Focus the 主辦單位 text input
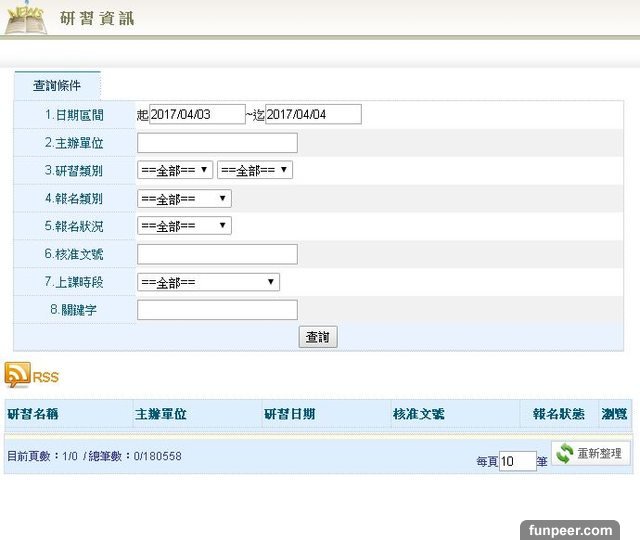Screen dimensions: 640x540 click(217, 143)
